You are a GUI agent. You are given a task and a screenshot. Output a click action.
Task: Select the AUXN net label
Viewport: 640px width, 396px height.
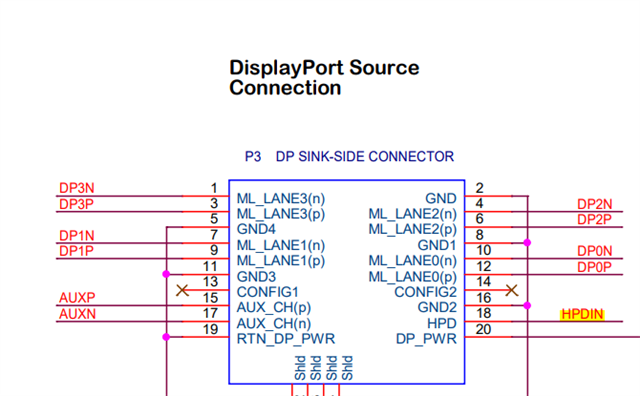pos(78,314)
